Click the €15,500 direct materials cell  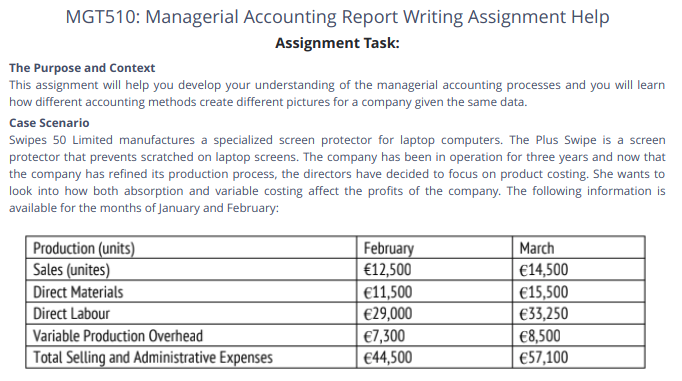click(x=544, y=292)
